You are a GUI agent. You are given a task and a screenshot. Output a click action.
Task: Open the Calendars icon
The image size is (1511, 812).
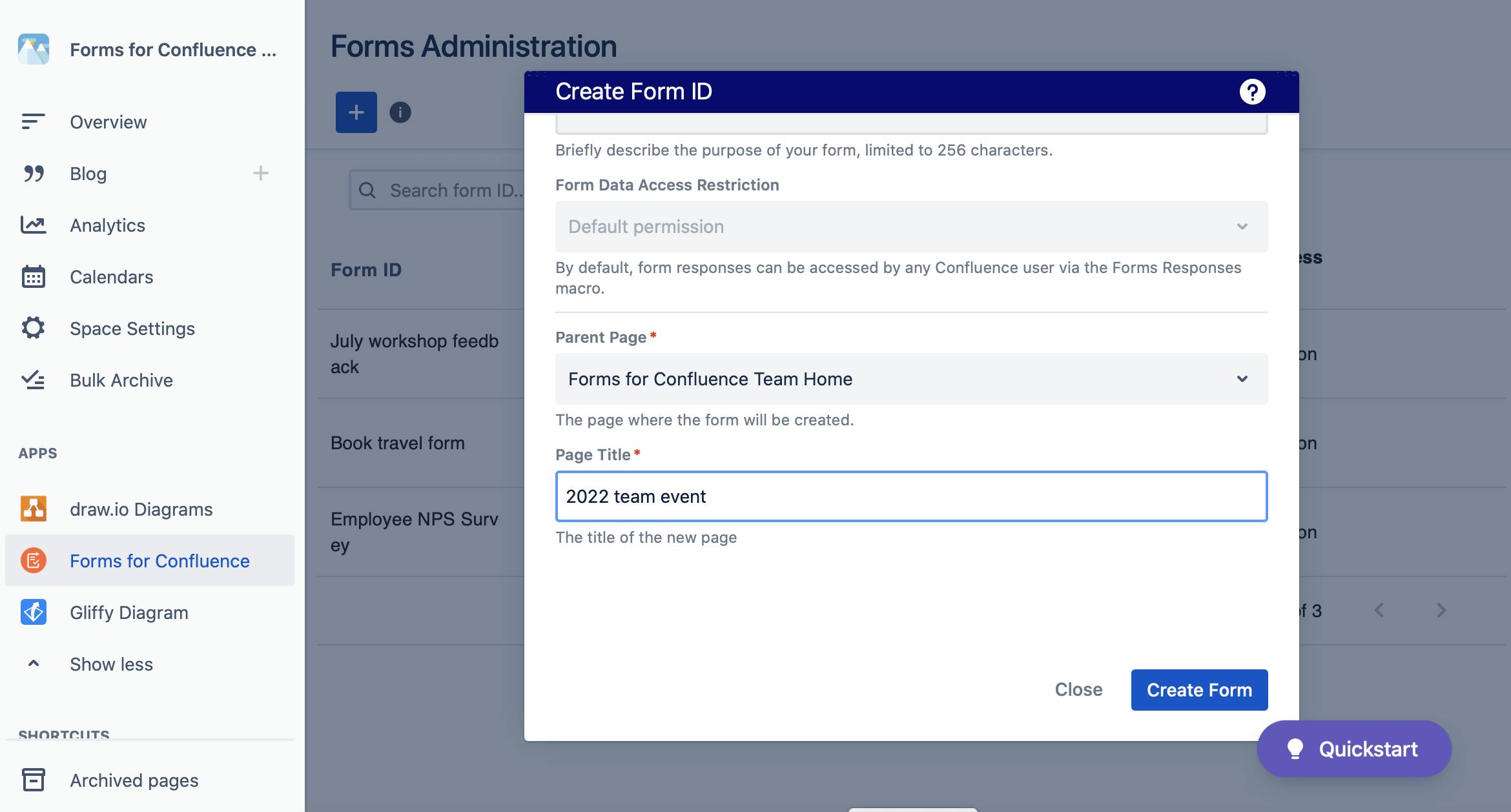click(33, 276)
